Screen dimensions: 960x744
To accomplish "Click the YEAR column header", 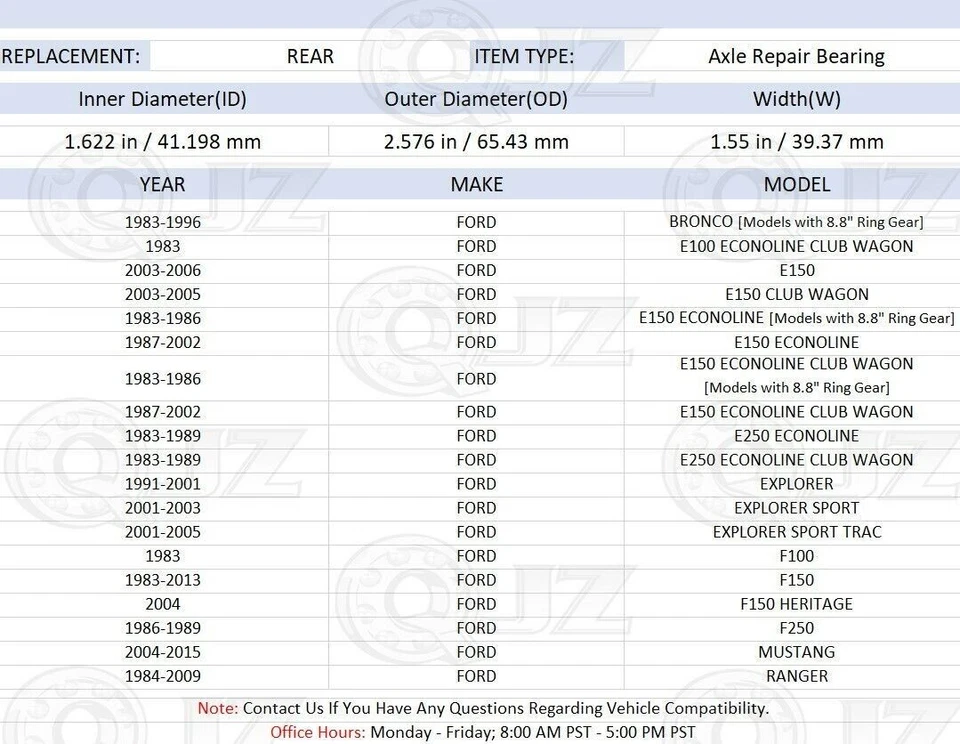I will tap(162, 185).
